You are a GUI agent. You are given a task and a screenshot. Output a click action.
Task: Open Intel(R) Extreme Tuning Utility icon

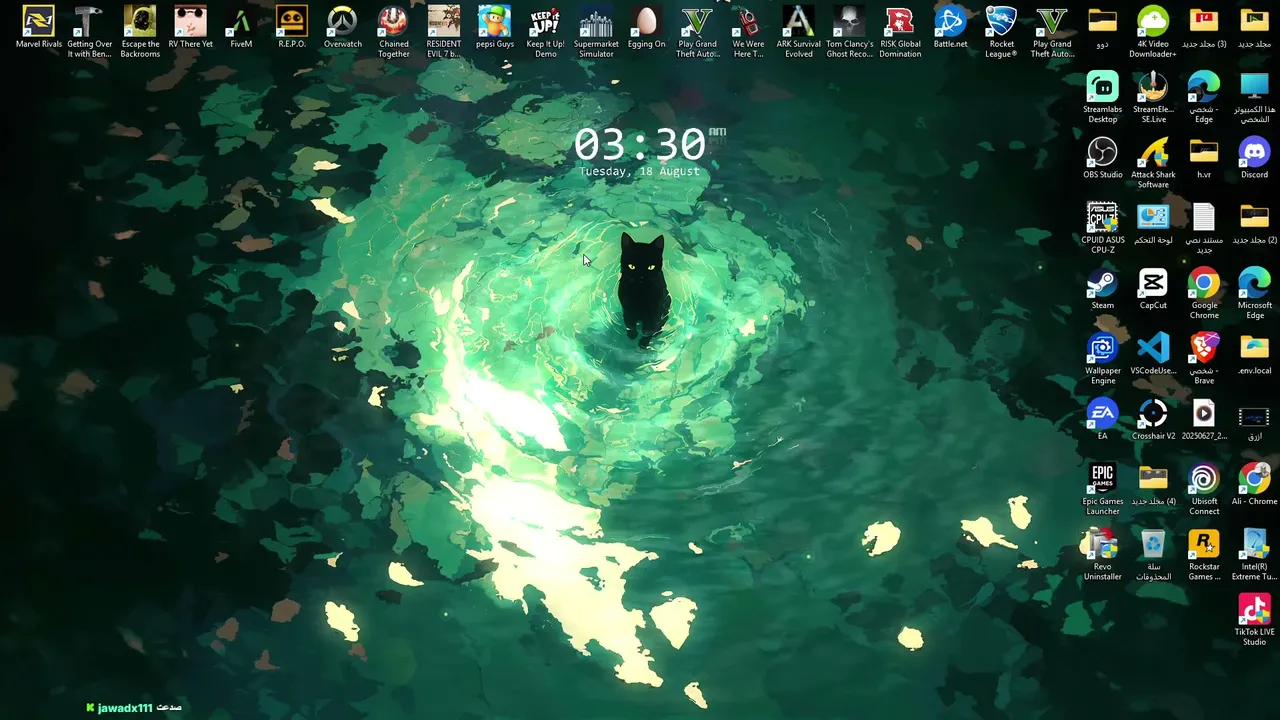[1254, 554]
